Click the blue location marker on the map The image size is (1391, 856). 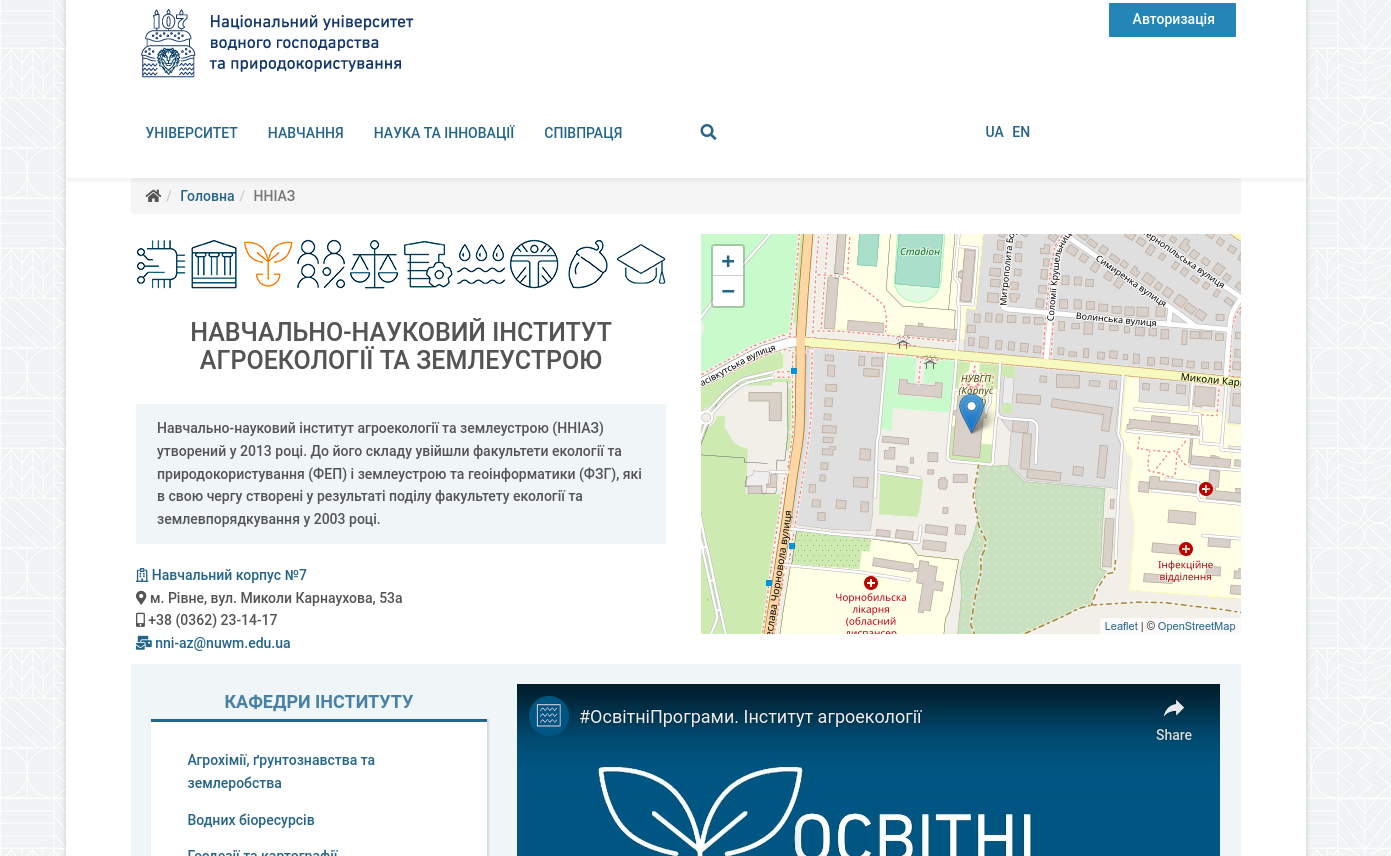(x=971, y=411)
